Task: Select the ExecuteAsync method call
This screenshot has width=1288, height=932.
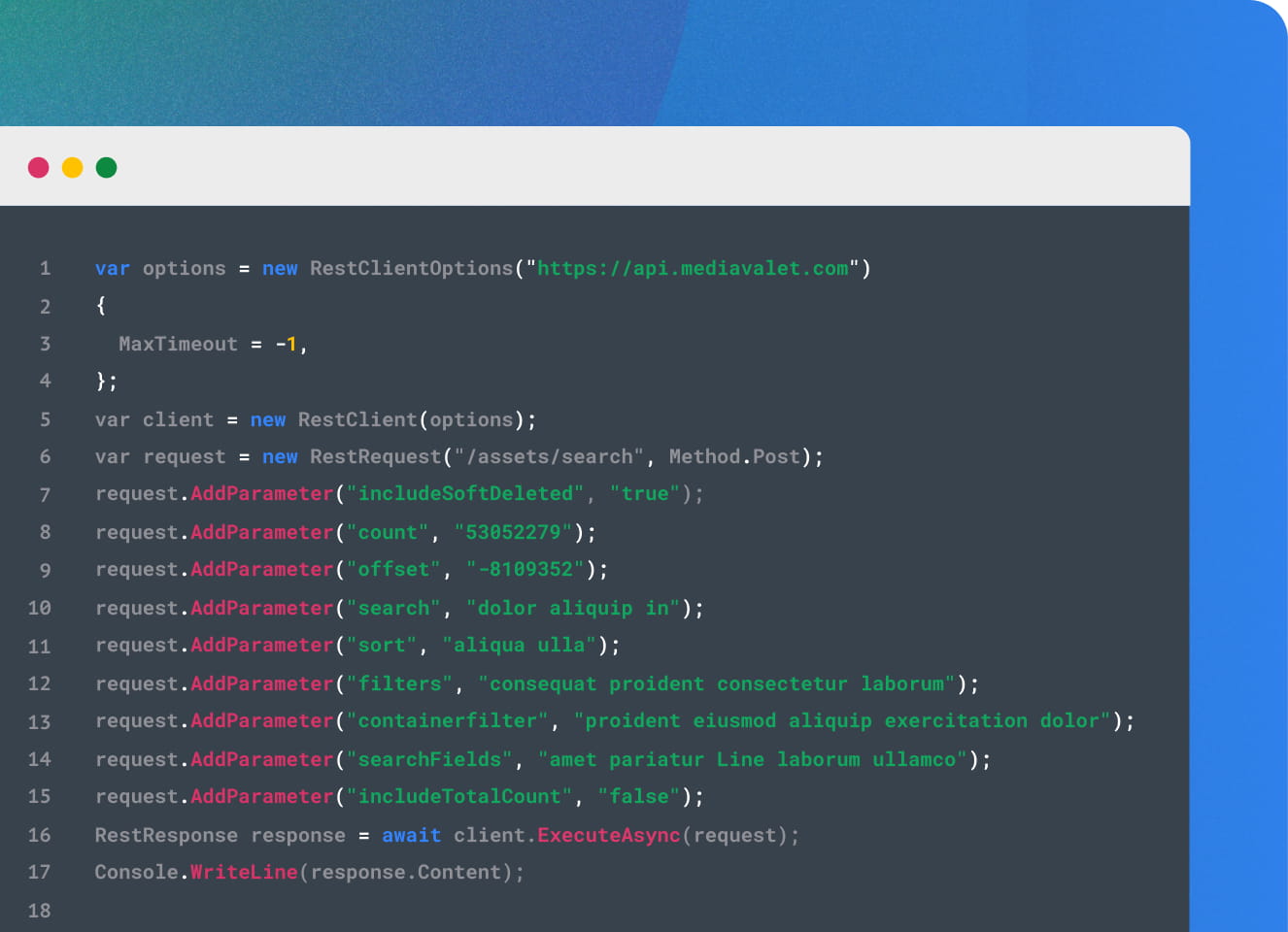Action: tap(608, 835)
